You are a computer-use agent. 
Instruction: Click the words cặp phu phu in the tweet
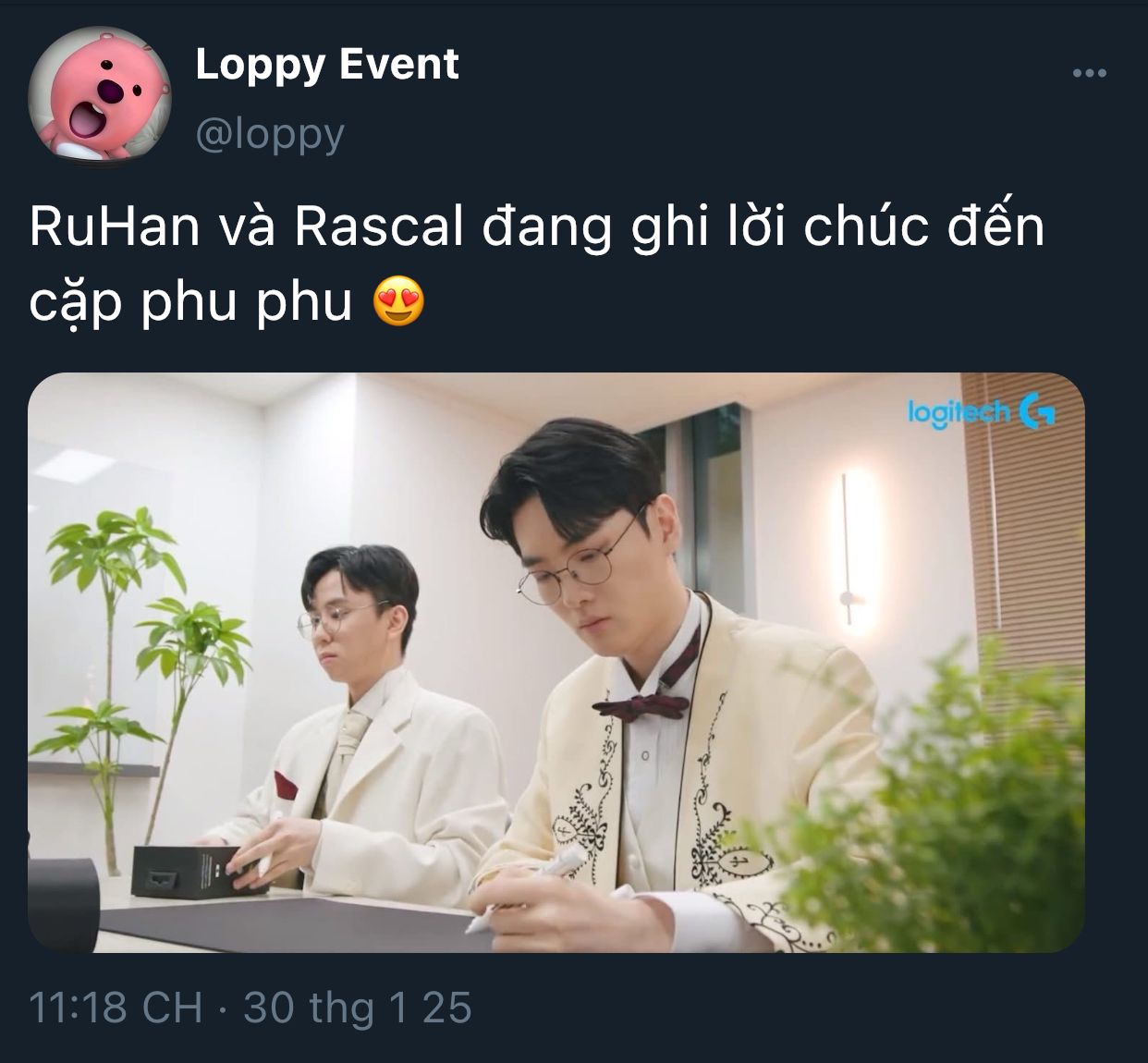191,302
